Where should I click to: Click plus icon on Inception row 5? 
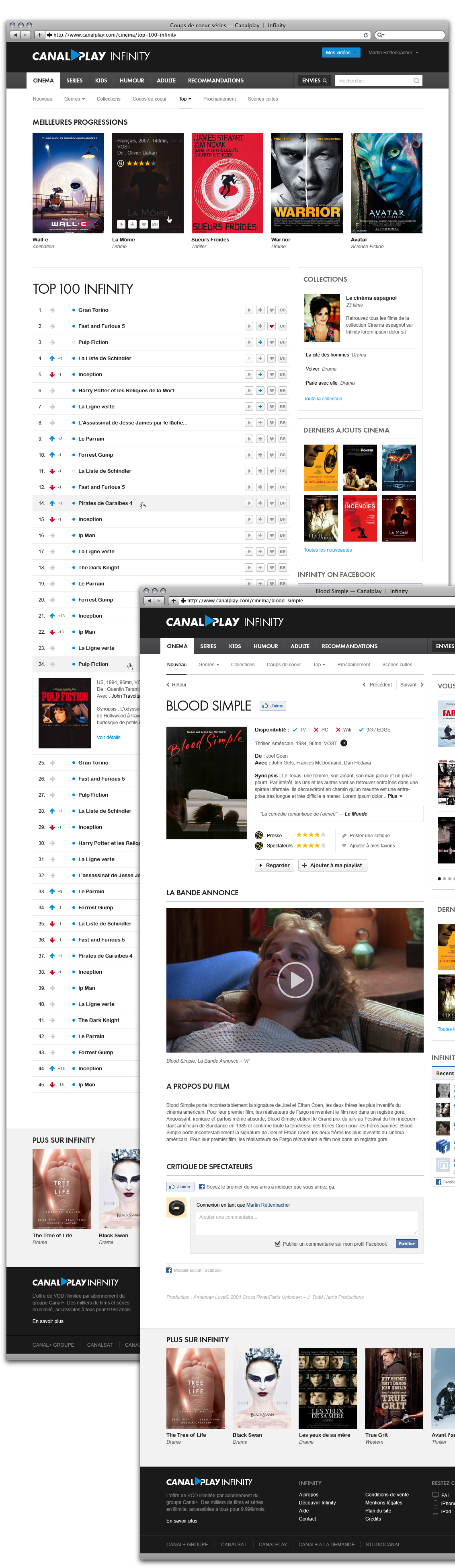[x=260, y=374]
